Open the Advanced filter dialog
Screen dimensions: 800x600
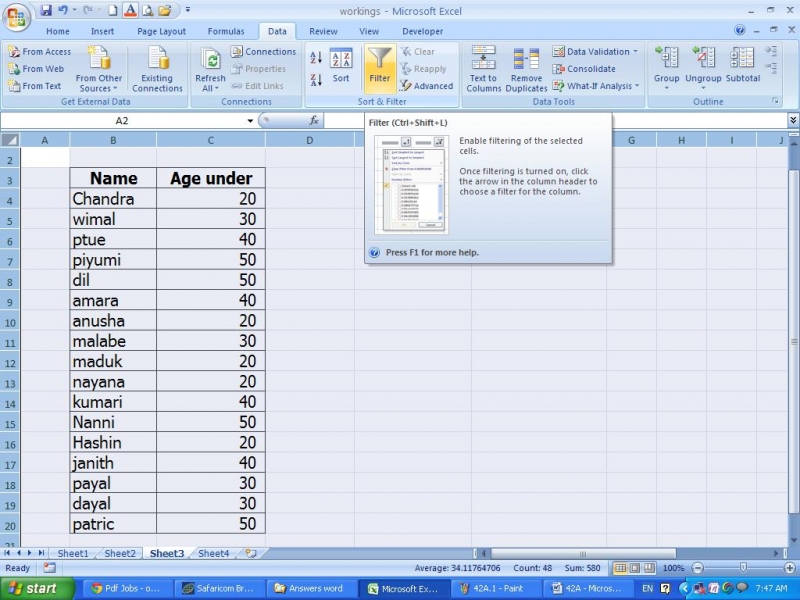pos(427,86)
